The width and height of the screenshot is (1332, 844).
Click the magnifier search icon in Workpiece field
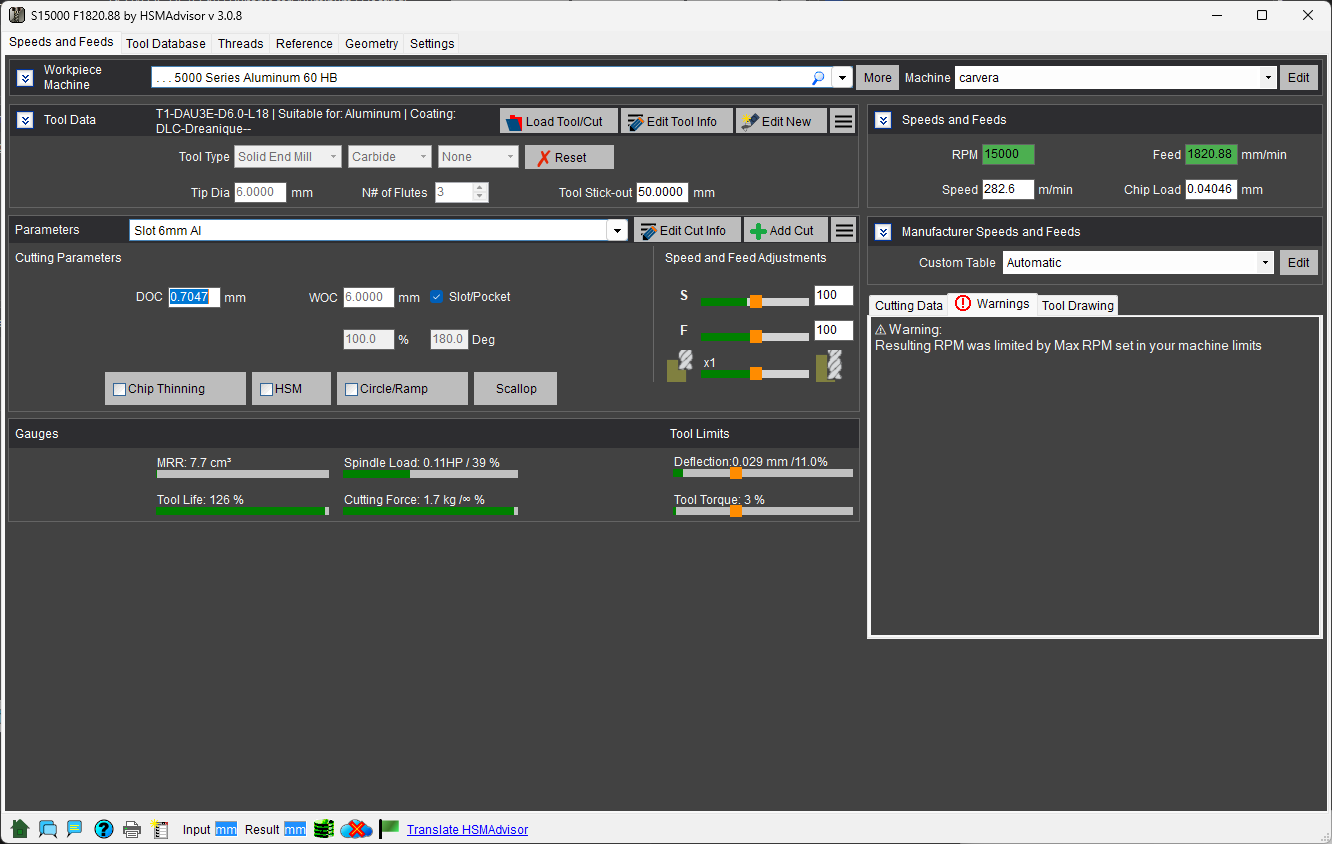coord(818,77)
